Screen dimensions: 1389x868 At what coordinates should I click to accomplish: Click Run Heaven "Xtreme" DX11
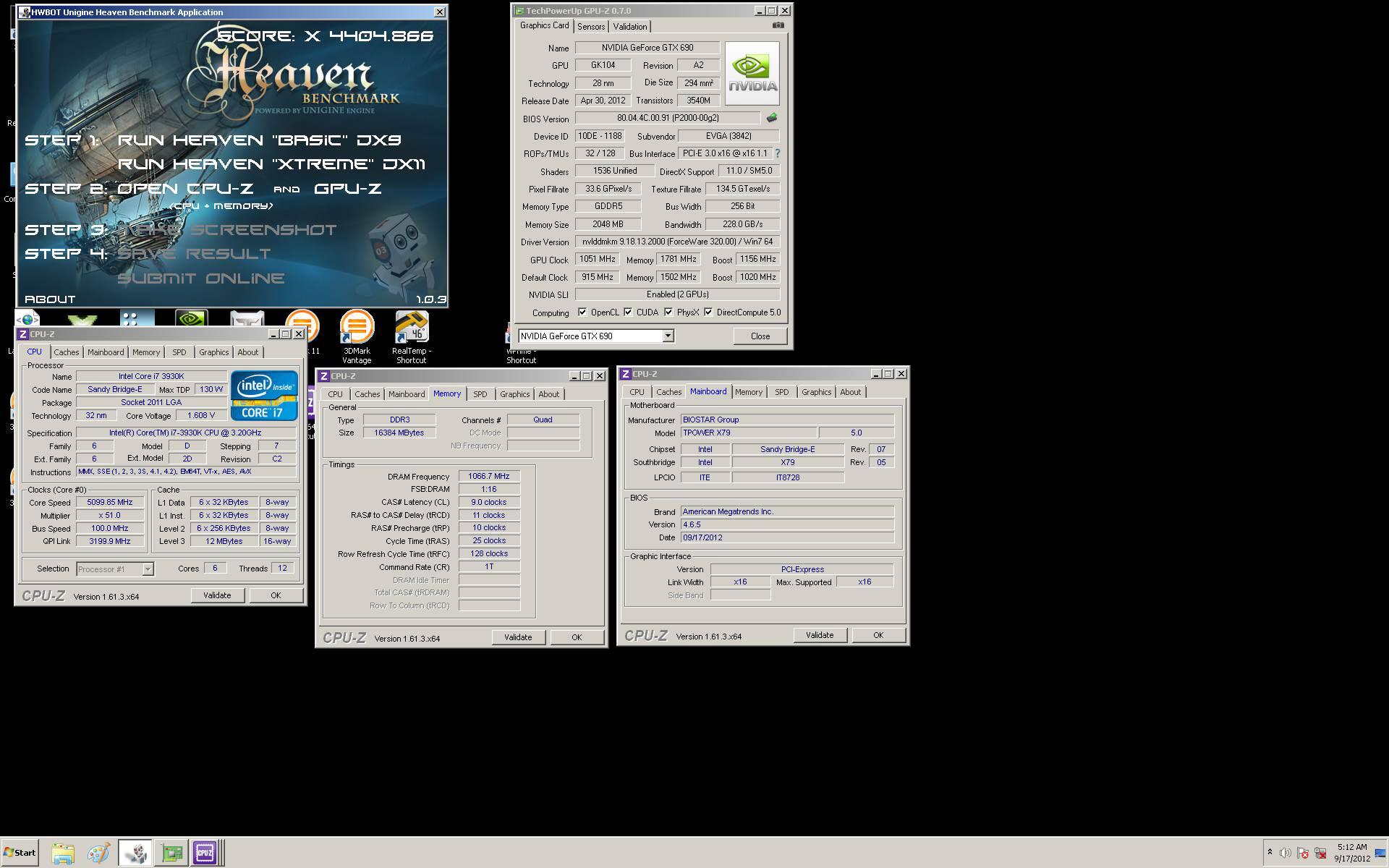click(x=272, y=164)
